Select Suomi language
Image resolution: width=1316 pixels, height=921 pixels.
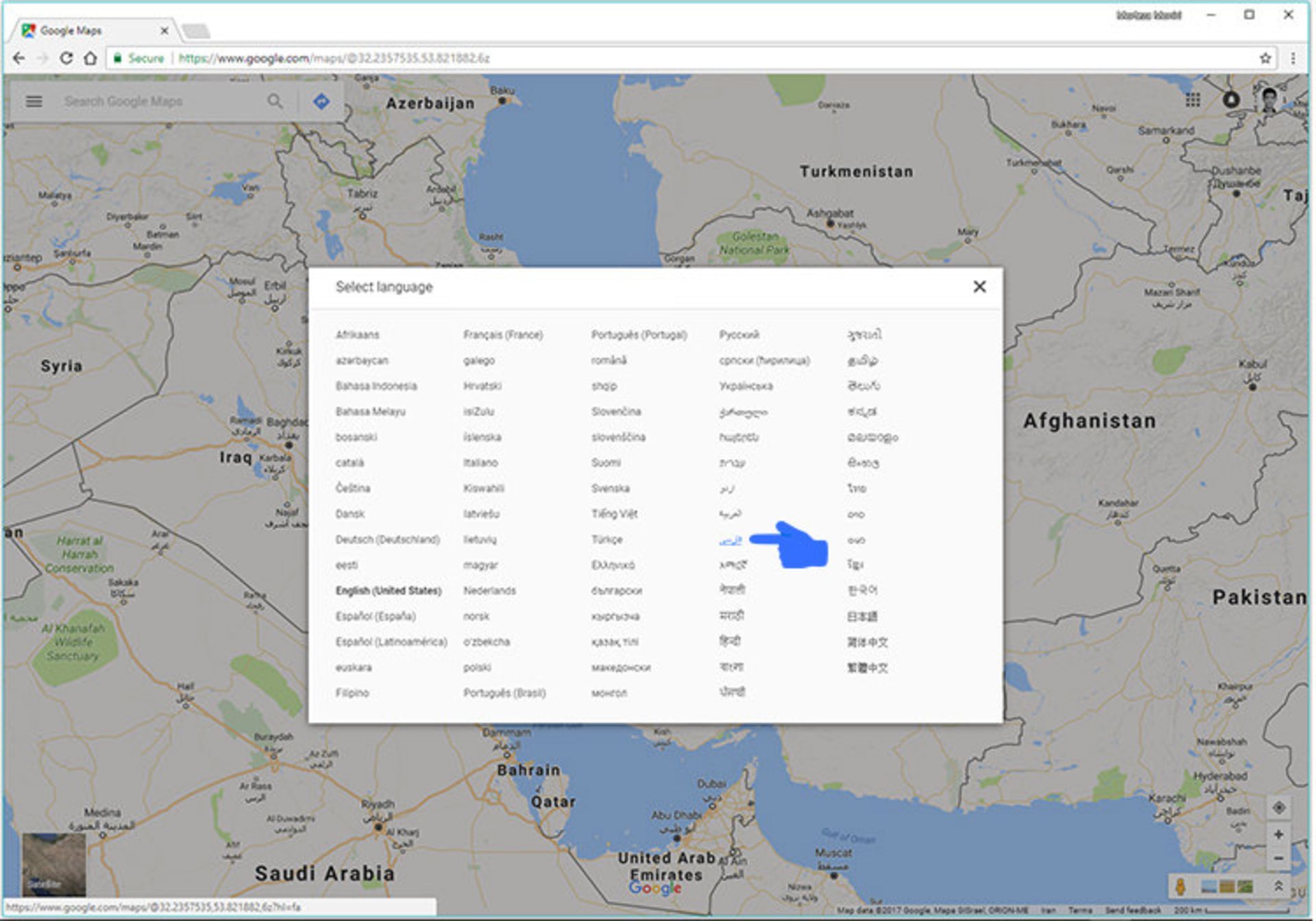click(x=606, y=463)
